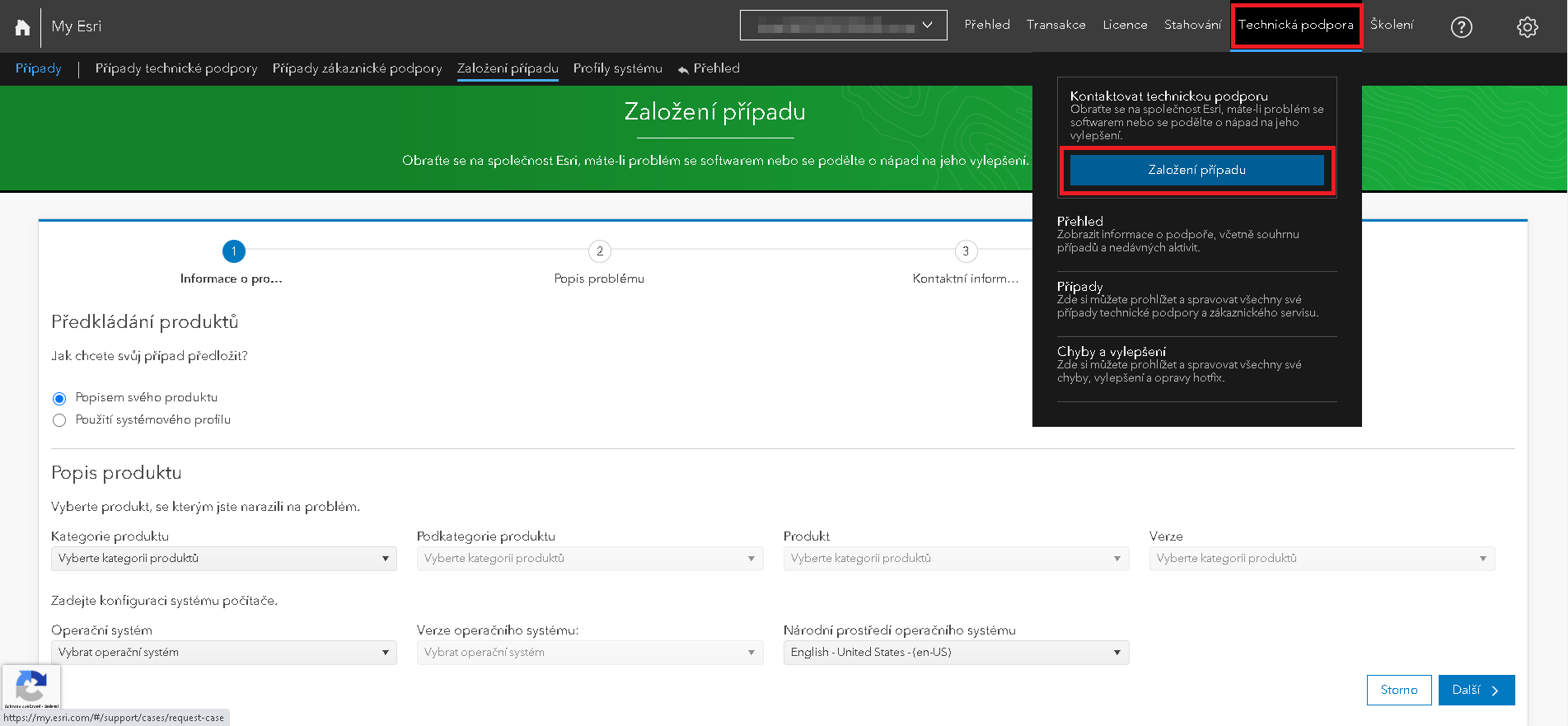Click the blue Založení případu button
The width and height of the screenshot is (1568, 726).
[1196, 170]
